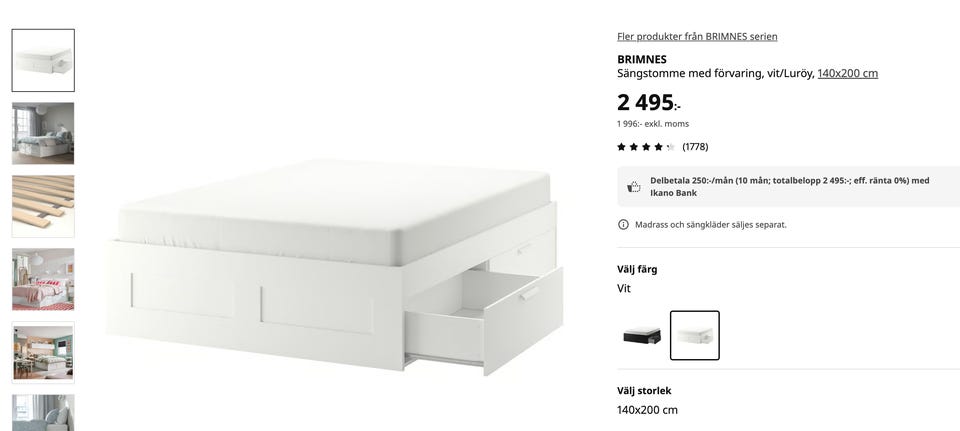Open the bedroom scene thumbnail with window
Image resolution: width=960 pixels, height=431 pixels.
pos(43,133)
